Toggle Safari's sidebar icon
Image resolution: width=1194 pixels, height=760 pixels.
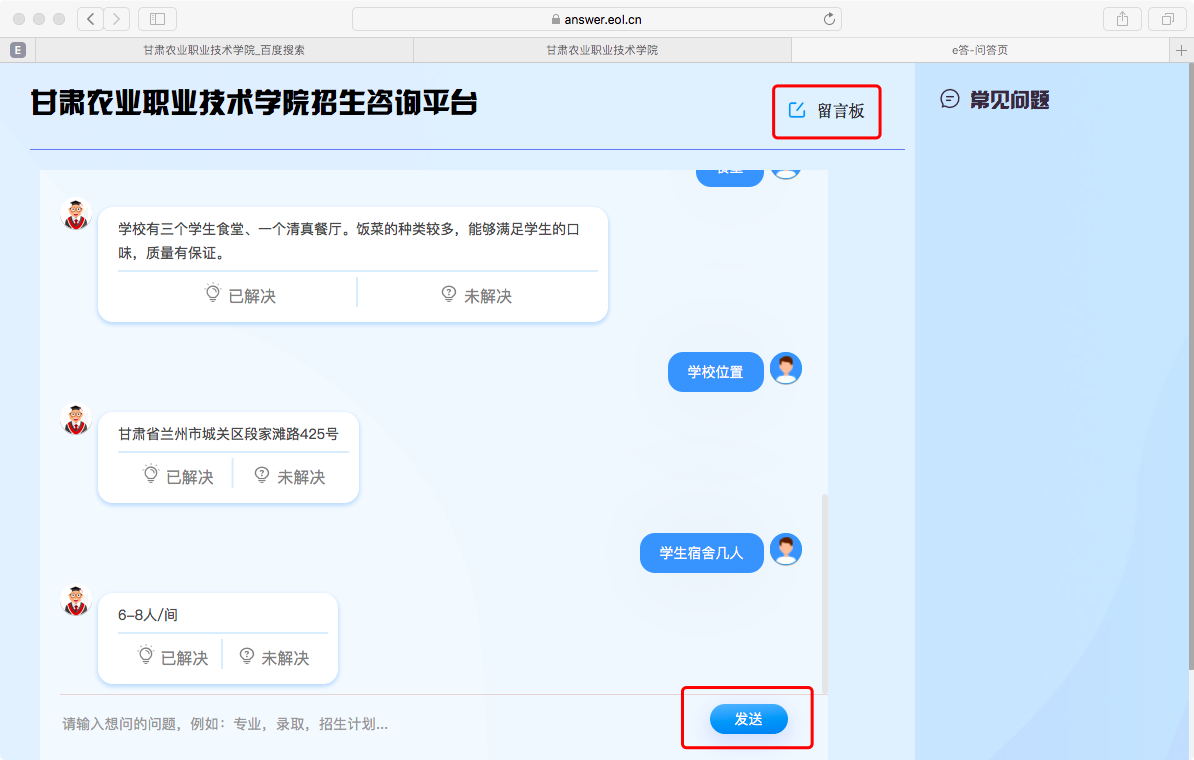coord(159,18)
